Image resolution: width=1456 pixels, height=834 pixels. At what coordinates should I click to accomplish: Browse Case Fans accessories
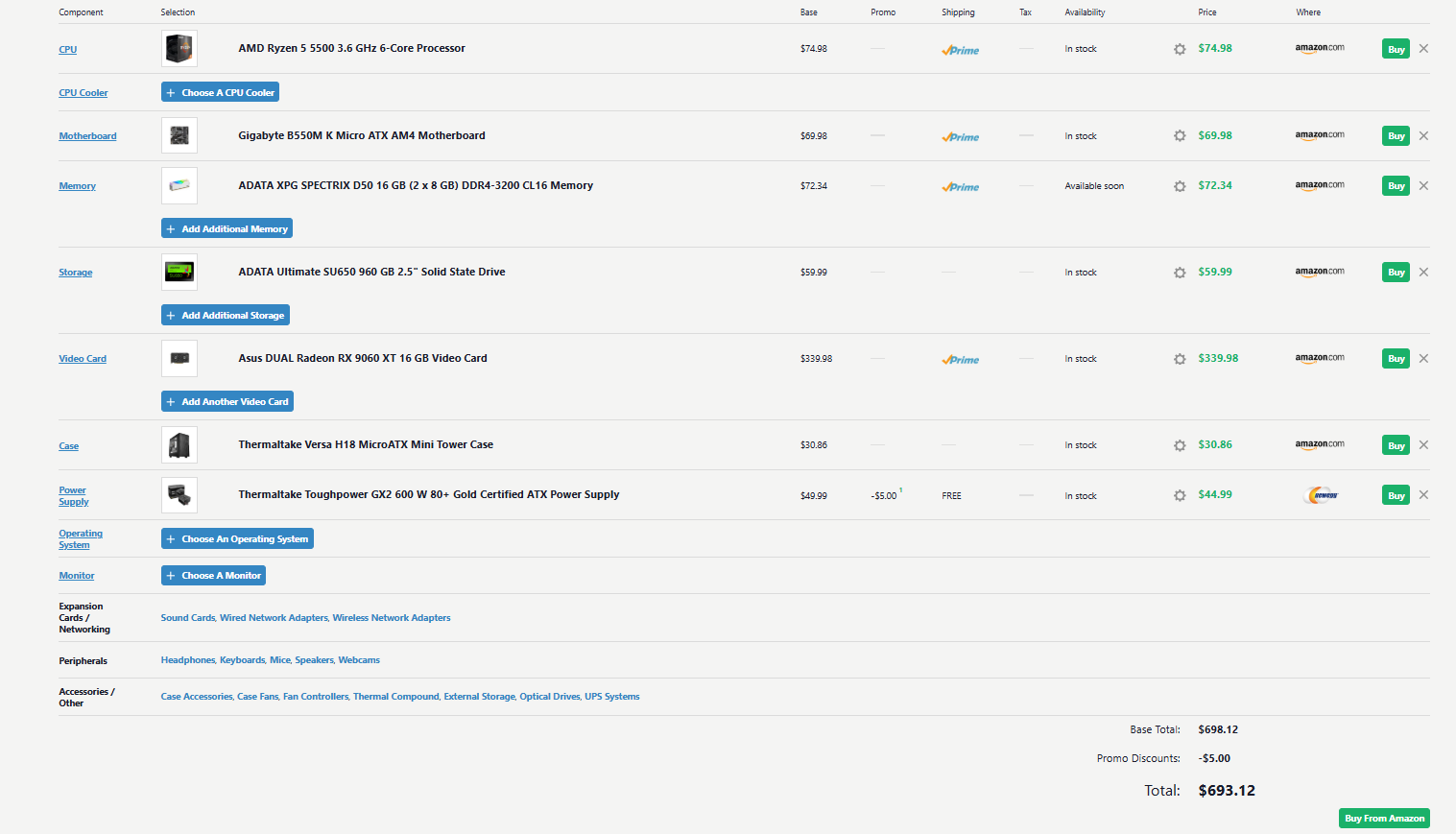[x=258, y=697]
